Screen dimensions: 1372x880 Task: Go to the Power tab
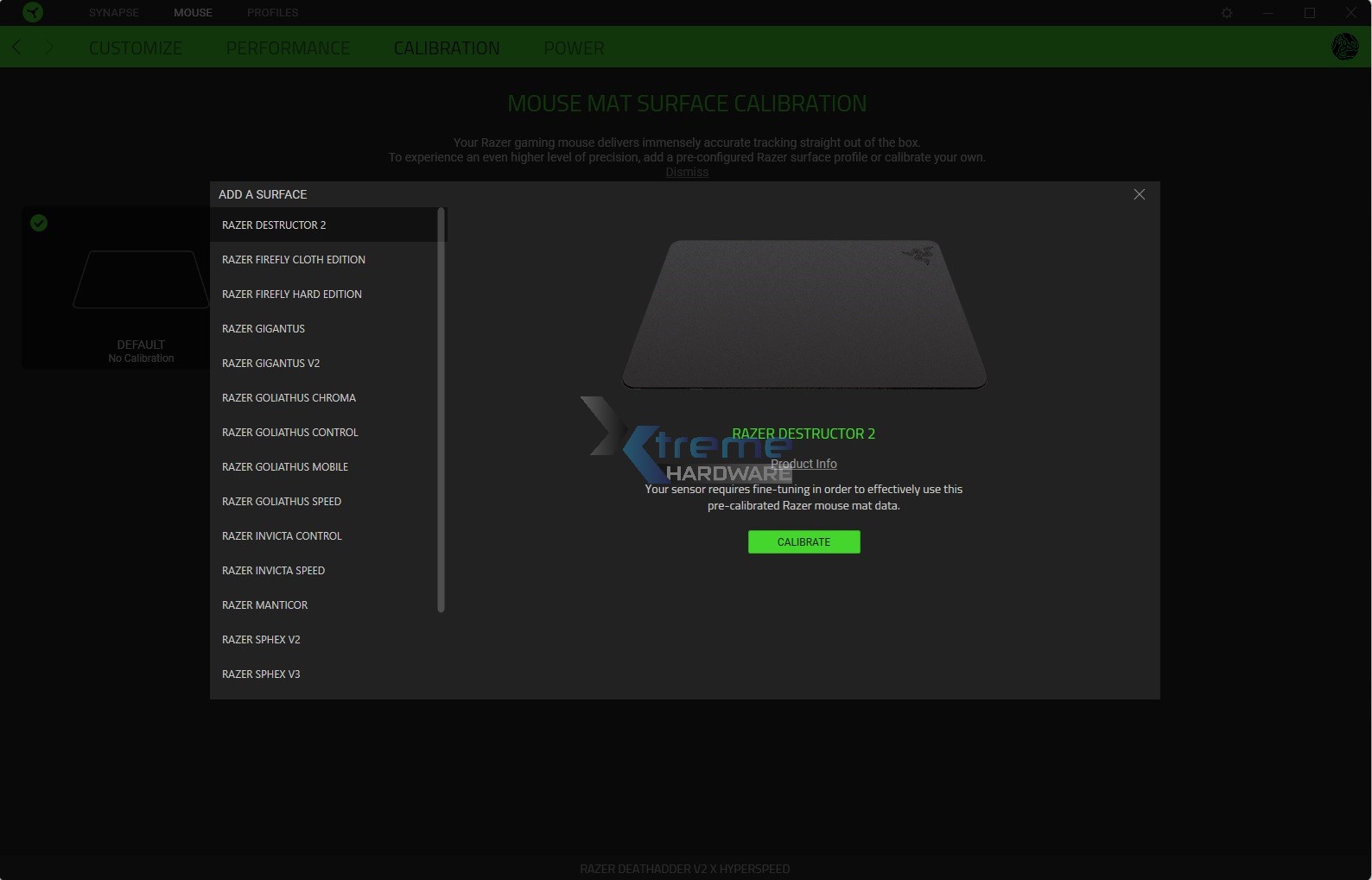point(574,48)
